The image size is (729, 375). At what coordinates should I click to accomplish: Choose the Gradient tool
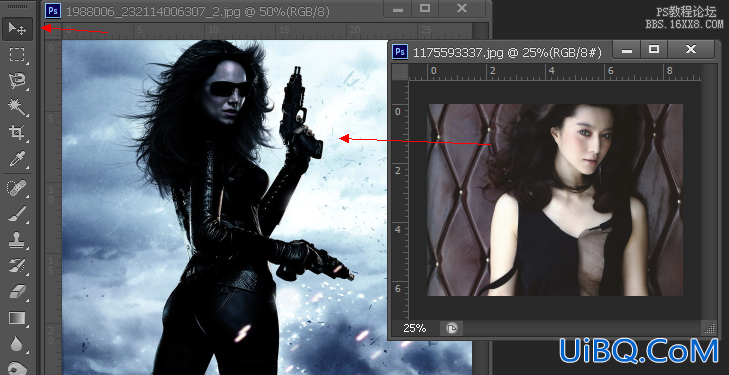click(x=17, y=318)
